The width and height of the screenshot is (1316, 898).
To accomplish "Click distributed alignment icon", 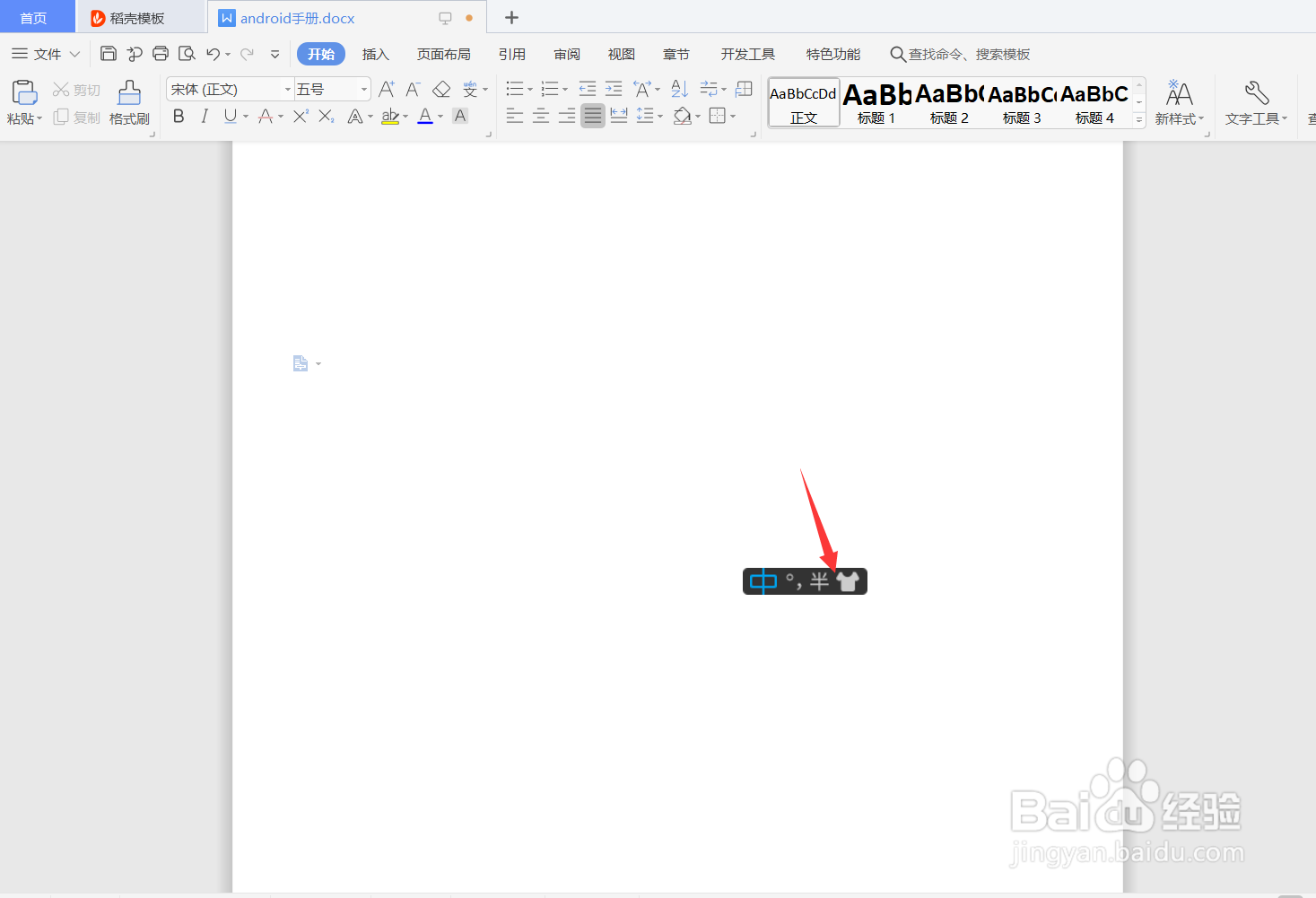I will point(619,116).
